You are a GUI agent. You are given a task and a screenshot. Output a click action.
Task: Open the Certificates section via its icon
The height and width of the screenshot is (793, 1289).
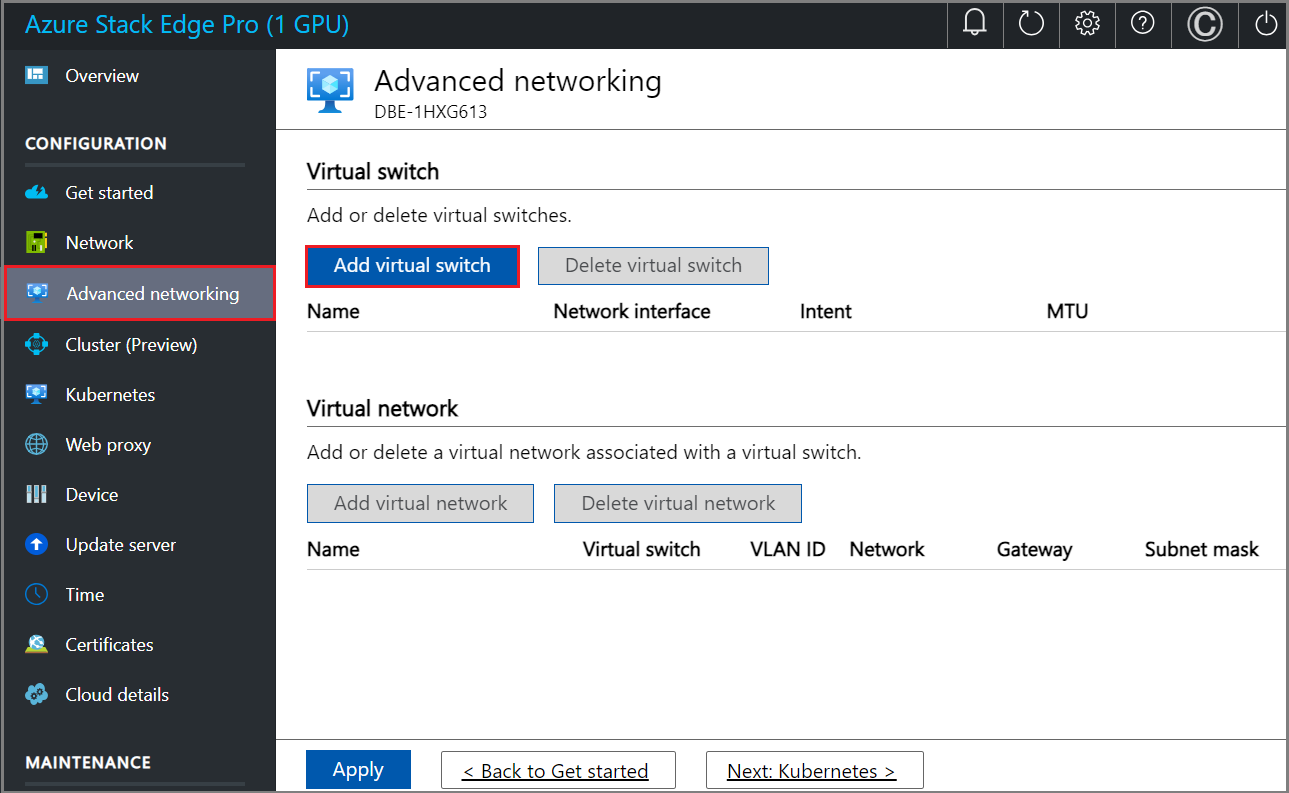39,644
